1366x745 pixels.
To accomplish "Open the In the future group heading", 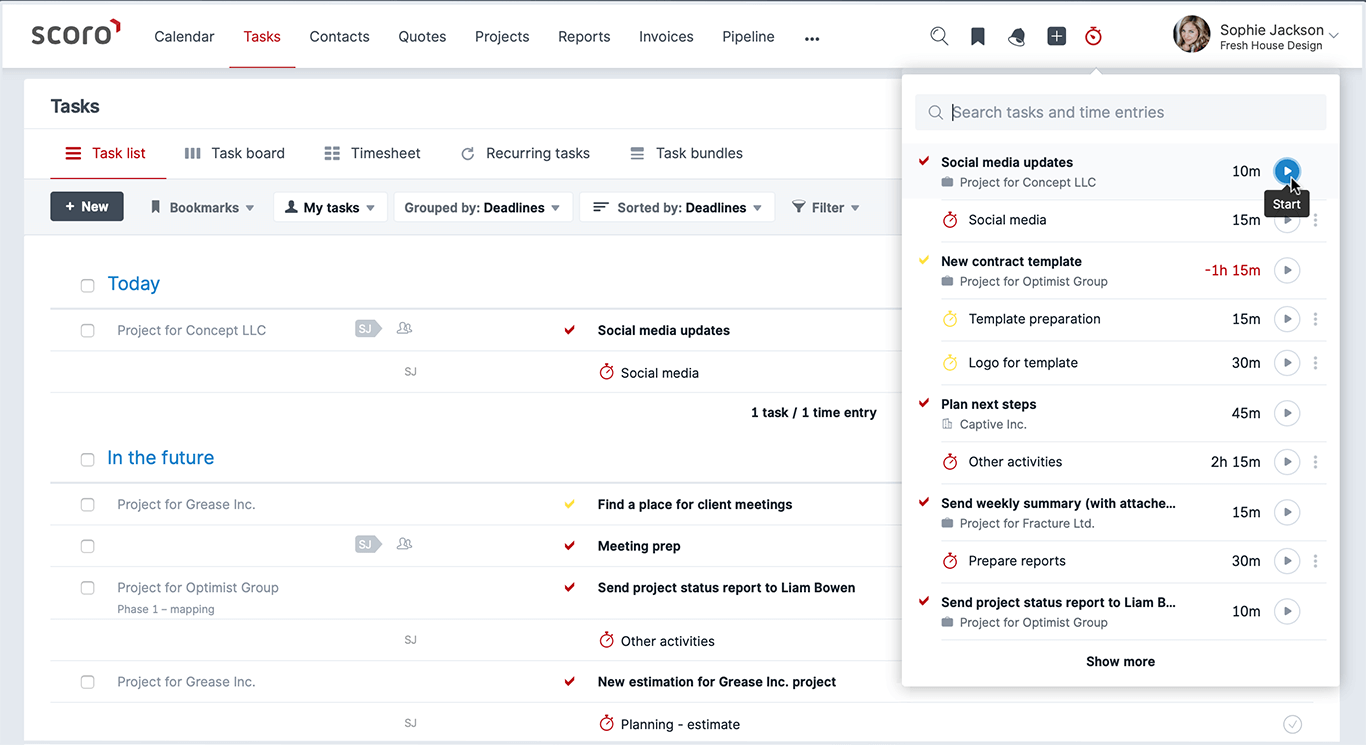I will (160, 458).
